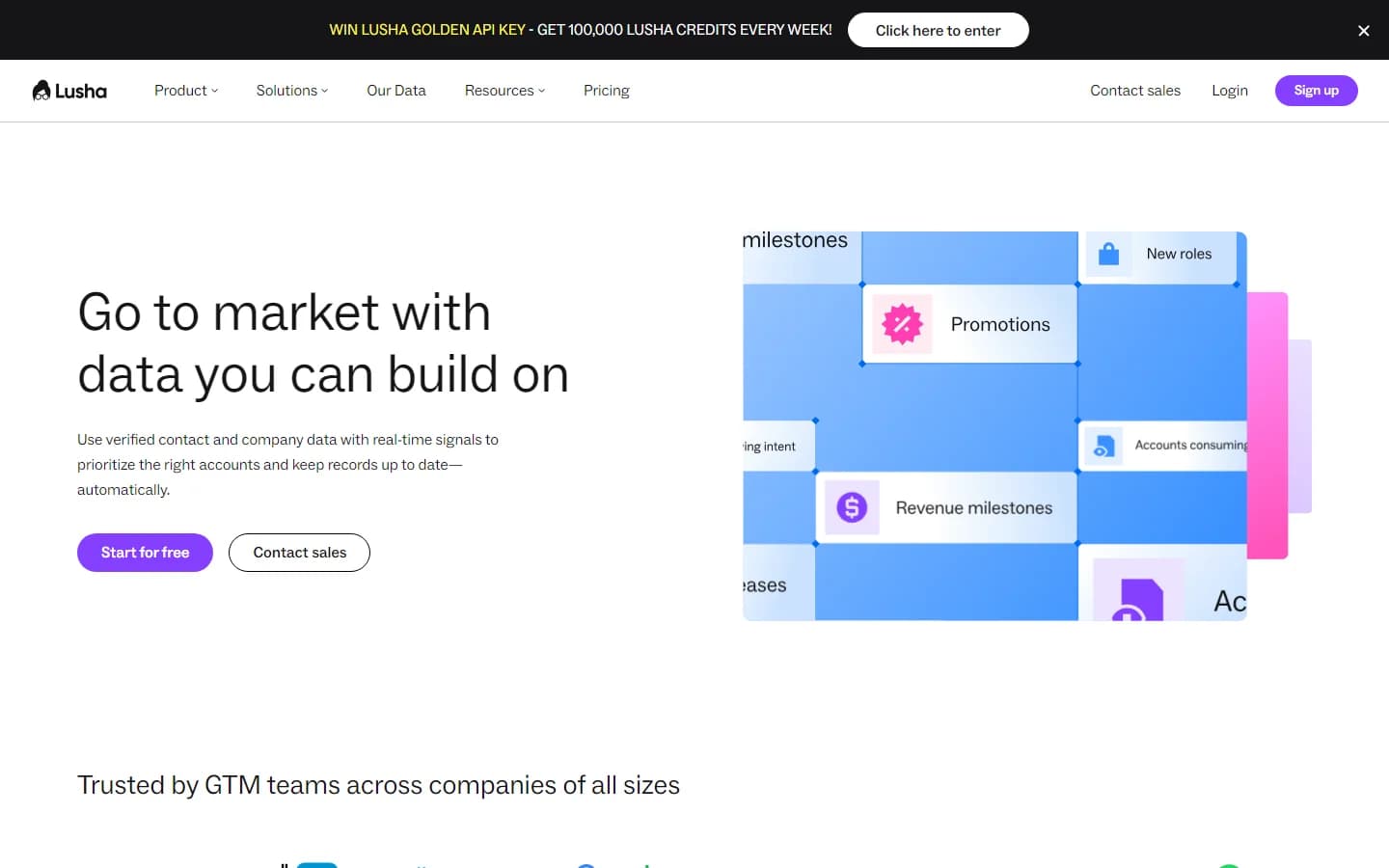Open the Resources dropdown
1389x868 pixels.
pos(504,90)
